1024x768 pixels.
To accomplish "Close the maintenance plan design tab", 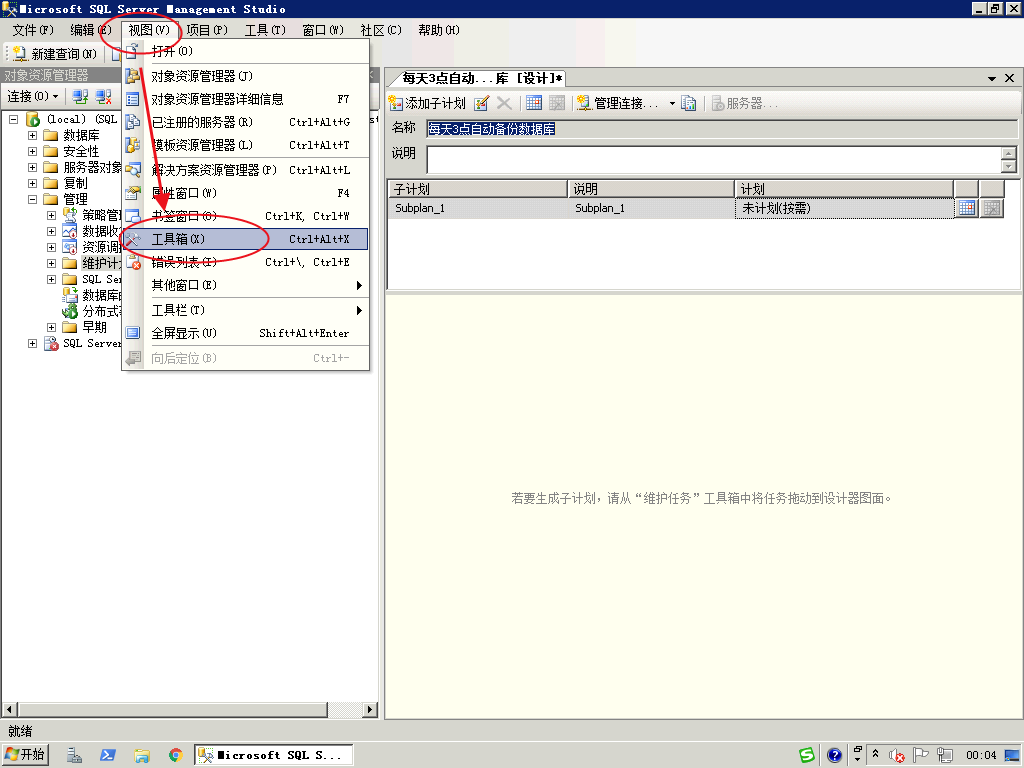I will (x=1010, y=78).
